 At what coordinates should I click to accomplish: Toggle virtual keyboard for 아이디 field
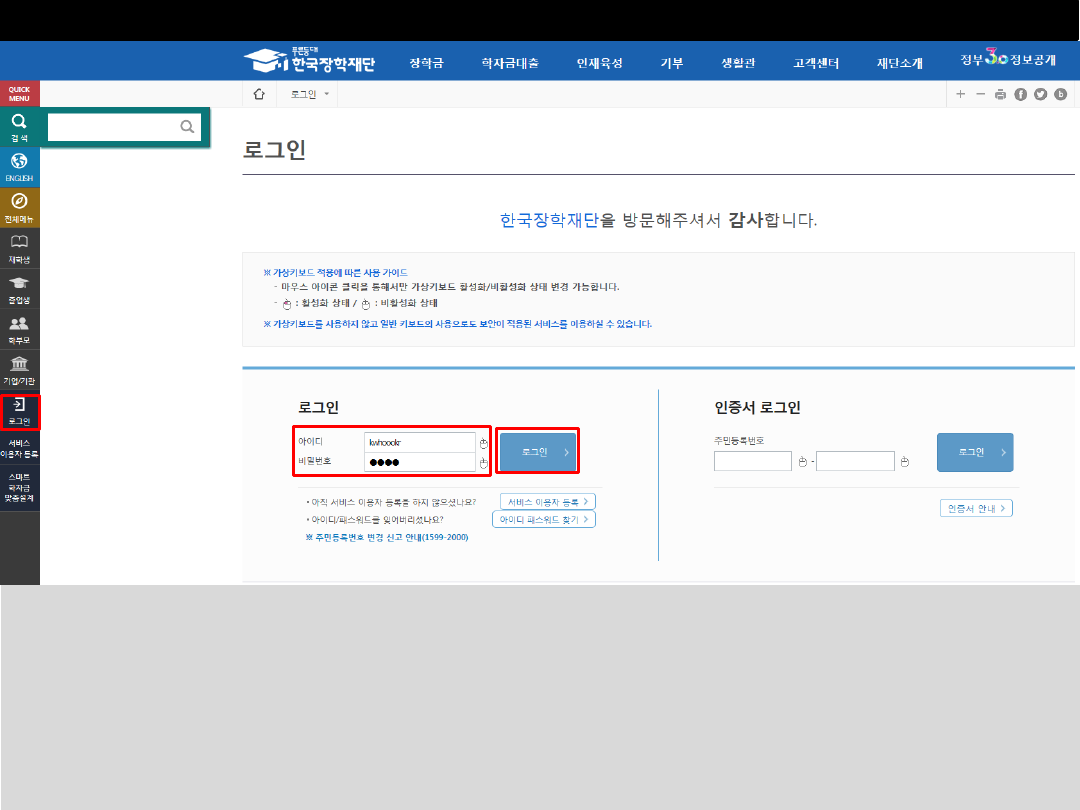coord(483,443)
